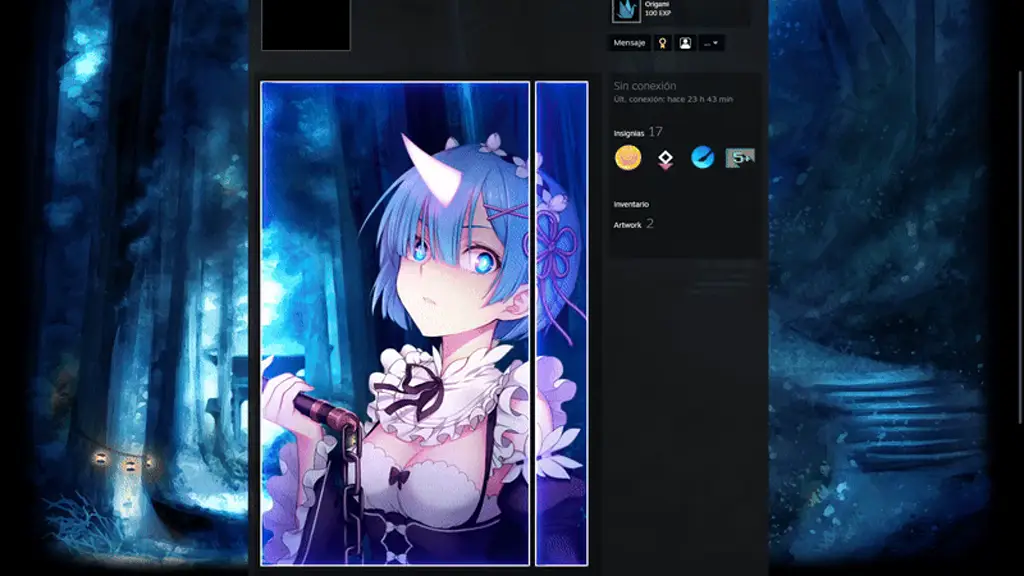
Task: Open the blue paintbrush community badge
Action: 702,157
